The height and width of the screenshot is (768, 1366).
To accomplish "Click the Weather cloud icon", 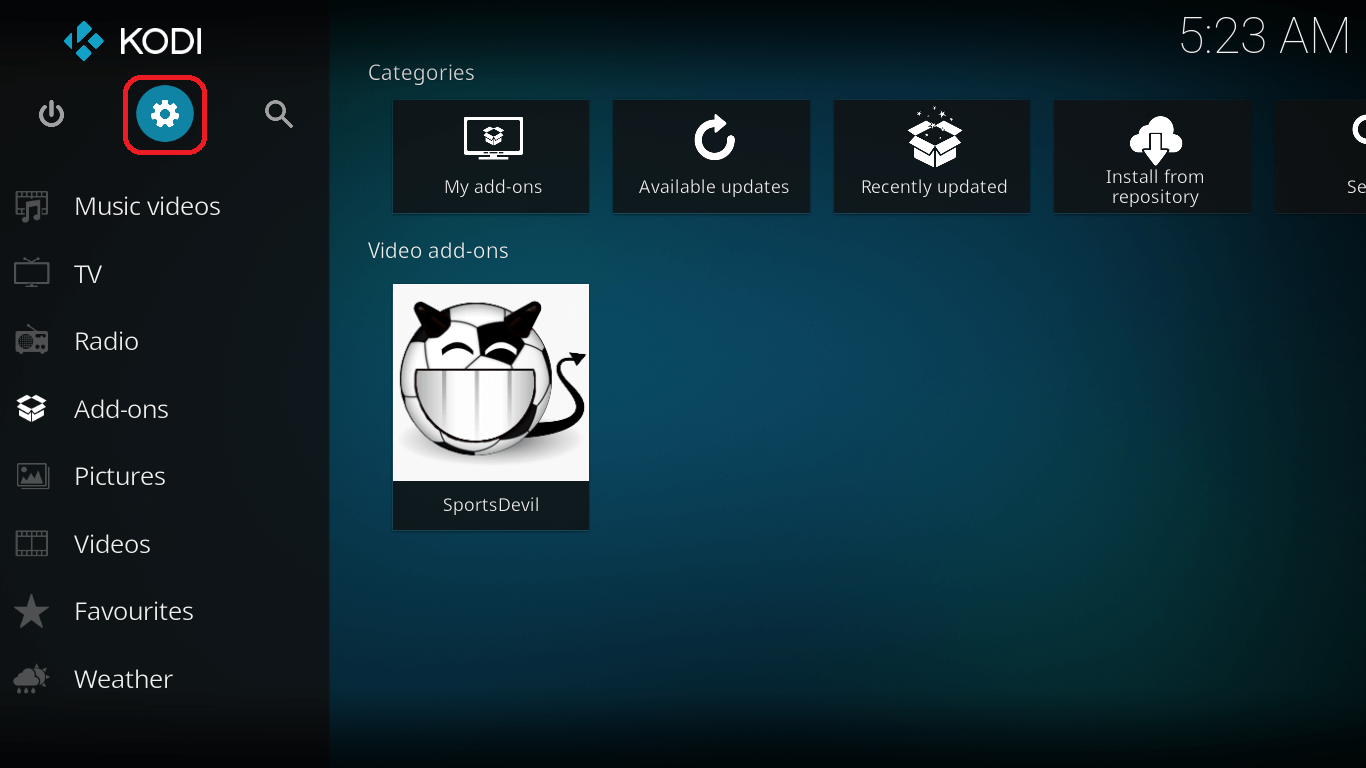I will click(x=32, y=679).
